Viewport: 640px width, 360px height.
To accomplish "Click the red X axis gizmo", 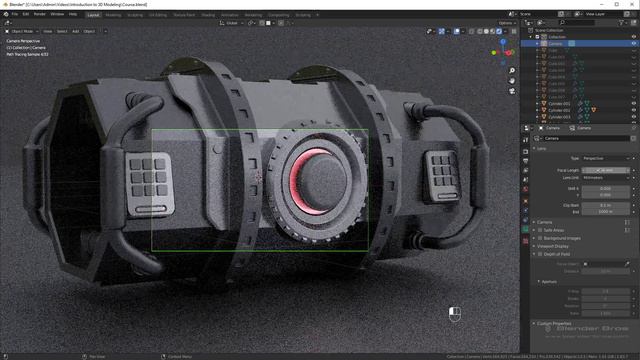I will [509, 53].
